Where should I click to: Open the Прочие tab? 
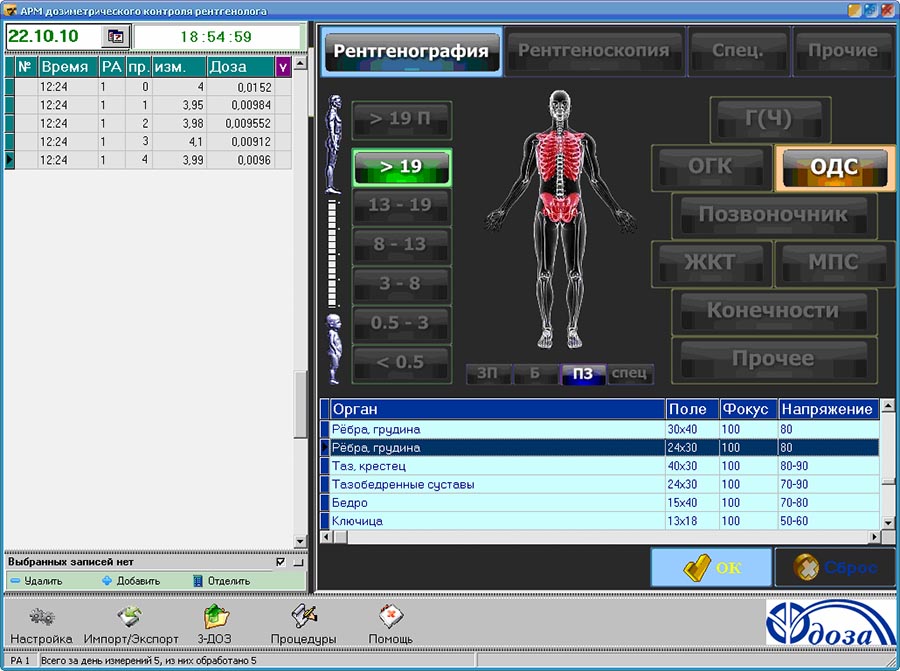[x=842, y=50]
